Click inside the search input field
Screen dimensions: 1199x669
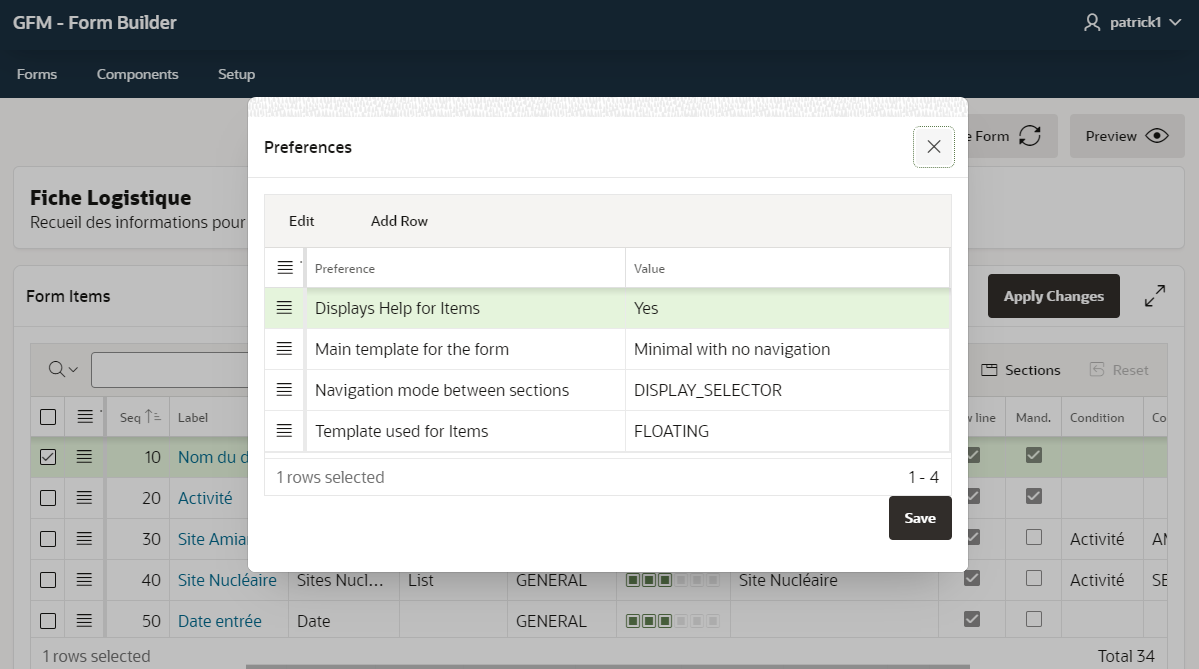click(170, 369)
